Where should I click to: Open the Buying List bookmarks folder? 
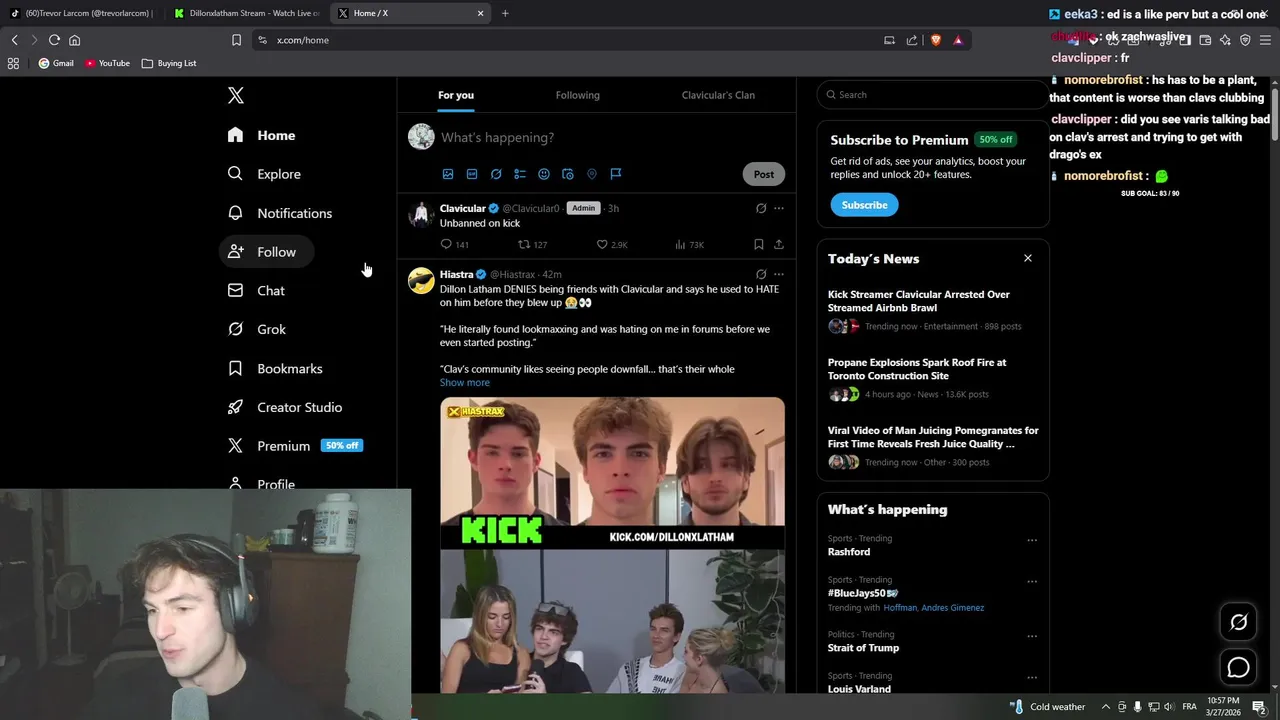169,63
